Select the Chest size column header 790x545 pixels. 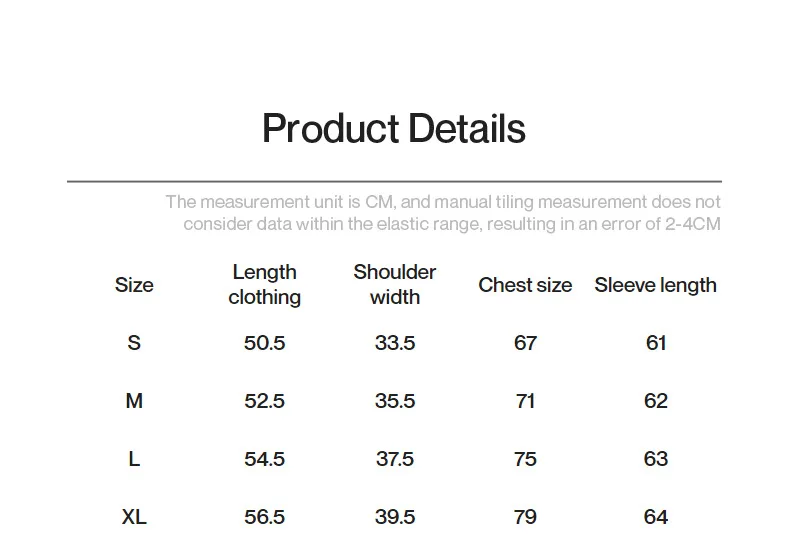[525, 285]
